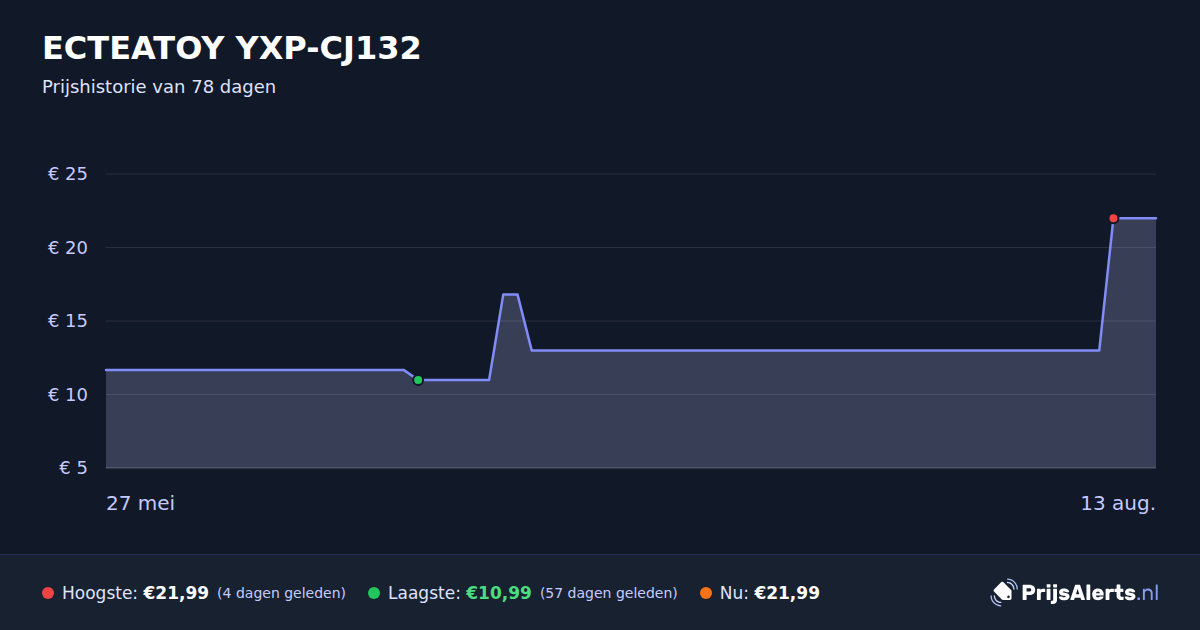
Task: Click the € 5 axis label
Action: (x=73, y=468)
